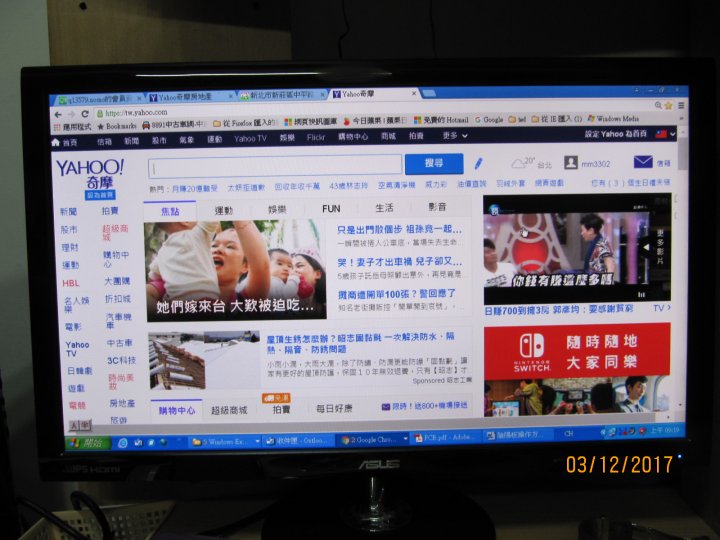Click the blue pencil icon beside search button

(478, 163)
